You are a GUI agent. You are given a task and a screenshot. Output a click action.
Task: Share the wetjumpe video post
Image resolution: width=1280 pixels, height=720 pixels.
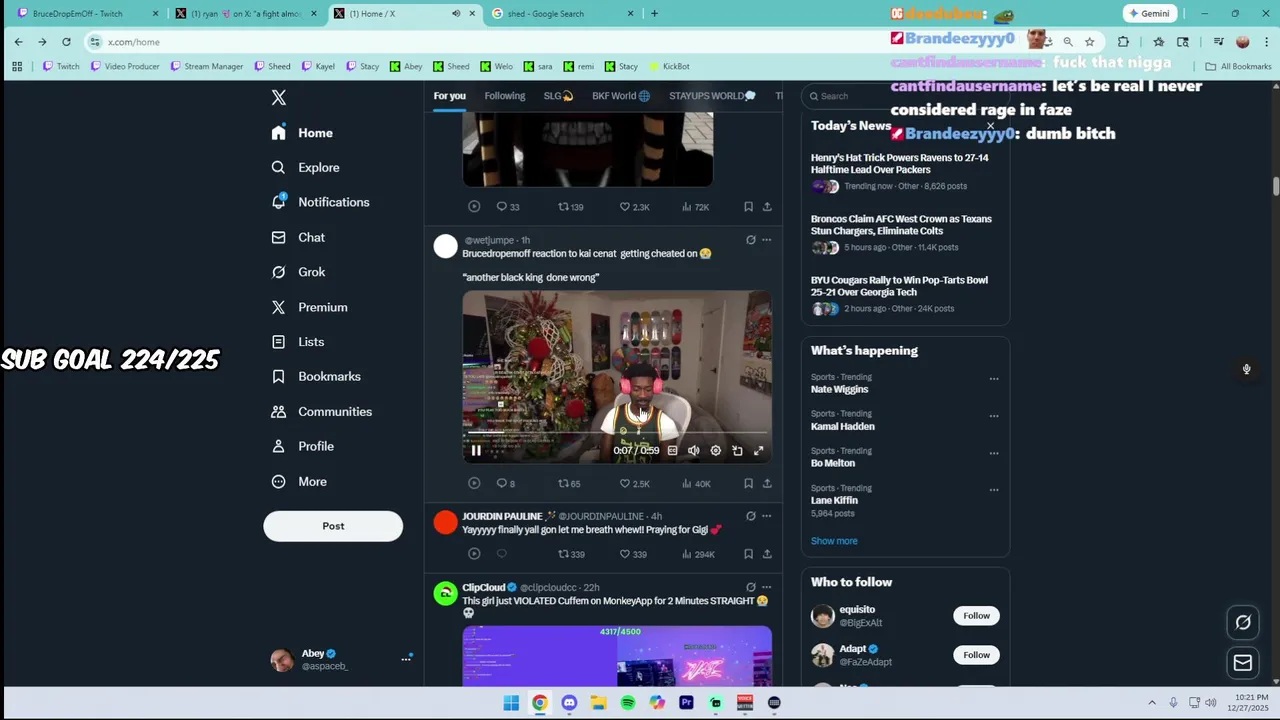[x=767, y=483]
